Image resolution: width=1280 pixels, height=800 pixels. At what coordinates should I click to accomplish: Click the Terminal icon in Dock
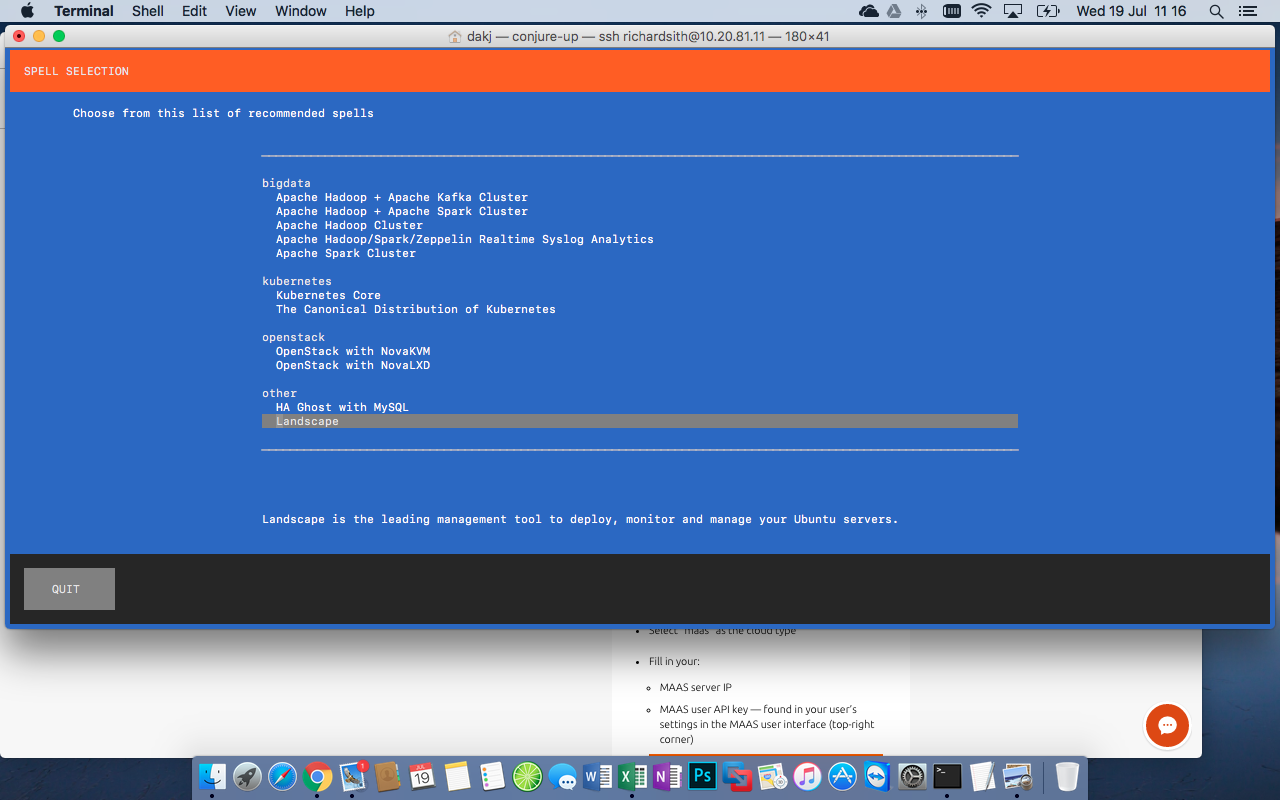[947, 776]
